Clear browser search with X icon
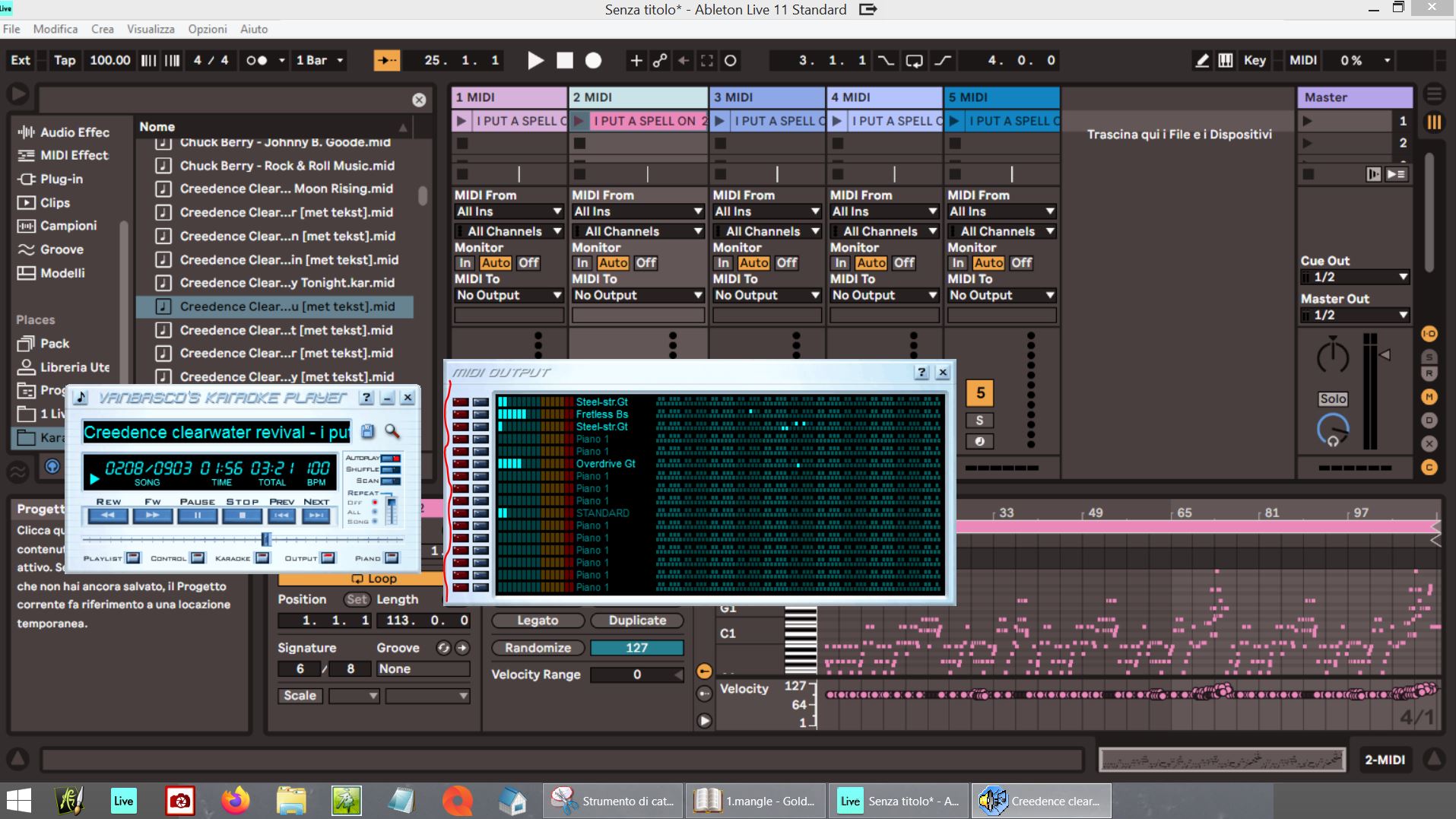1456x819 pixels. [x=419, y=100]
